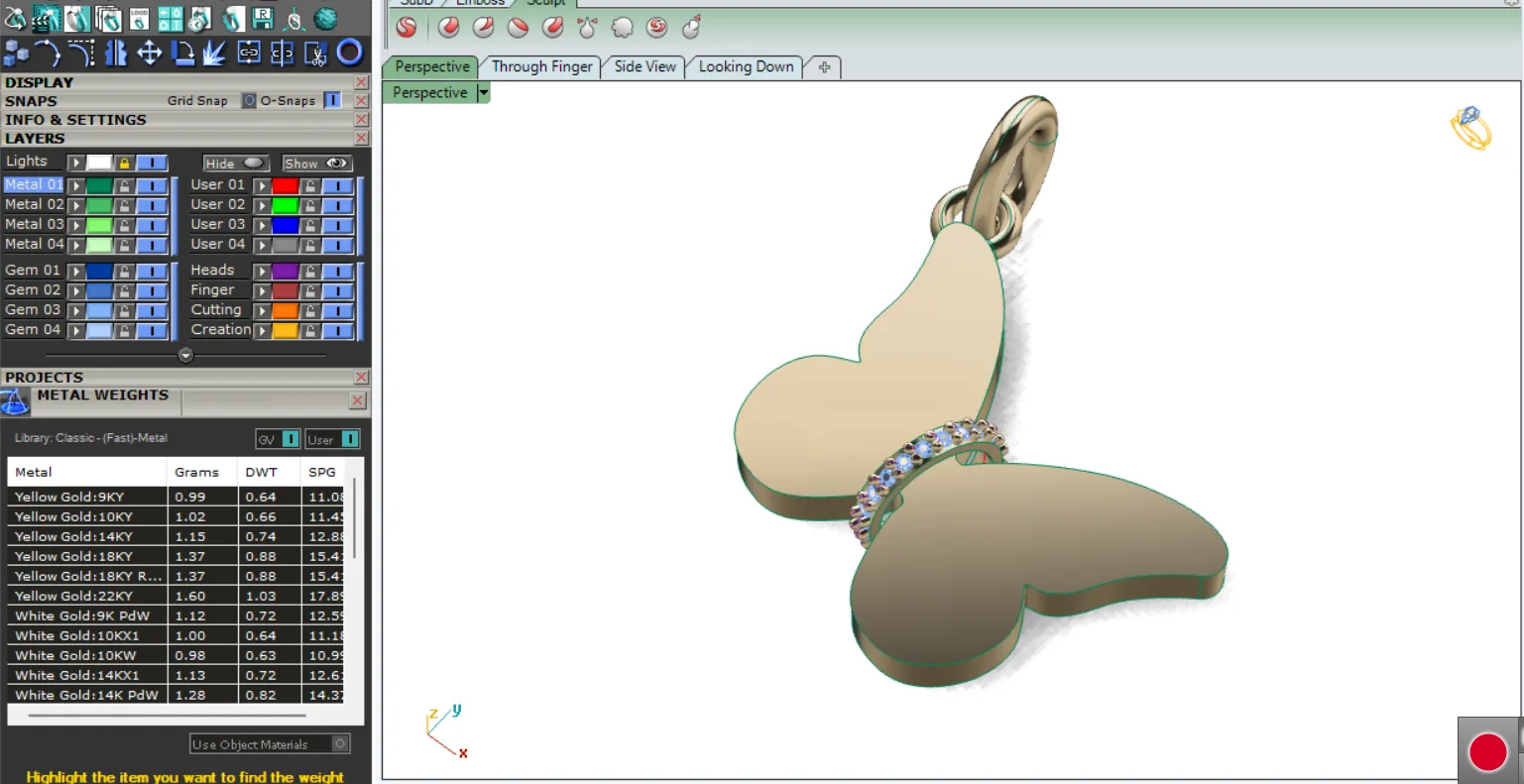Select the cloud-shaped inflate sculpt brush

click(x=622, y=28)
